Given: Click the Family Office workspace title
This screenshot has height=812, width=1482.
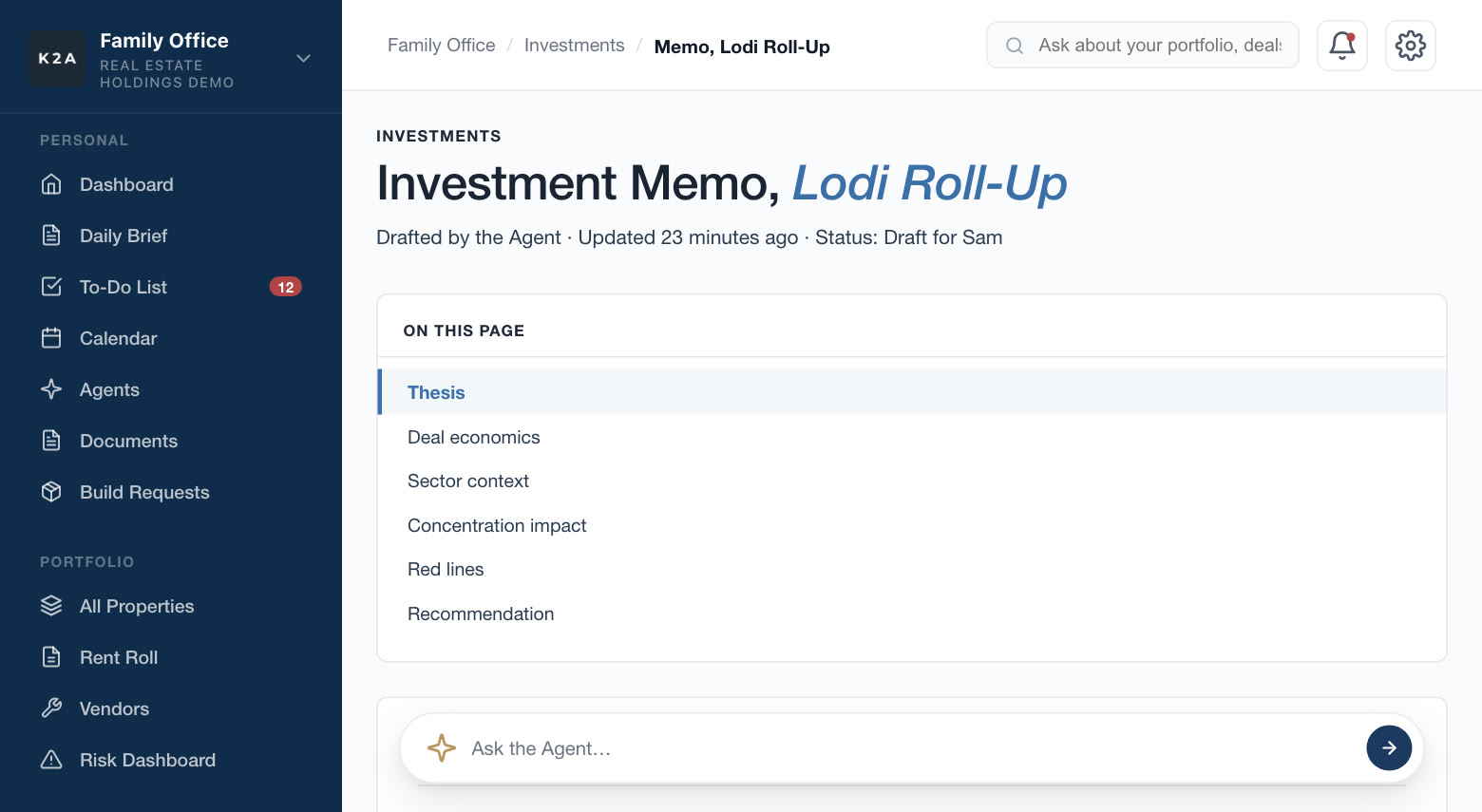Looking at the screenshot, I should [164, 41].
